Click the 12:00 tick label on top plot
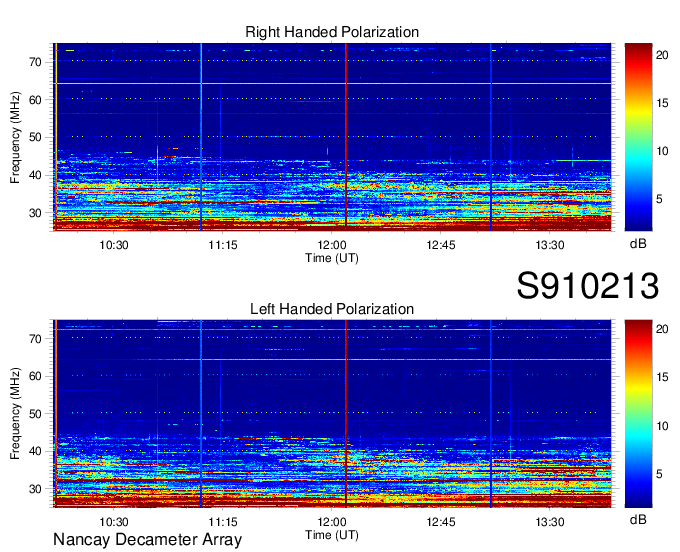 (332, 245)
